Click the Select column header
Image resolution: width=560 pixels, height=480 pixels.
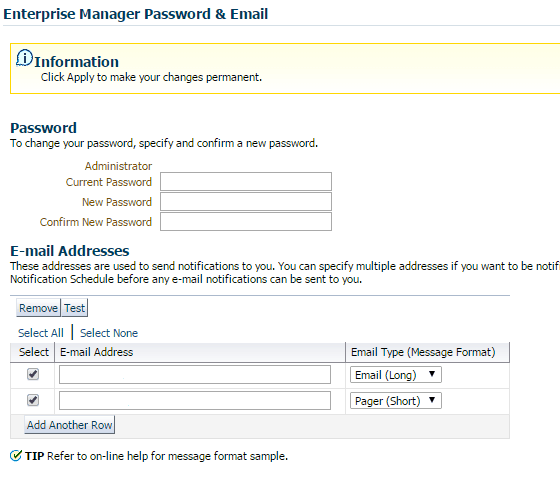coord(34,352)
